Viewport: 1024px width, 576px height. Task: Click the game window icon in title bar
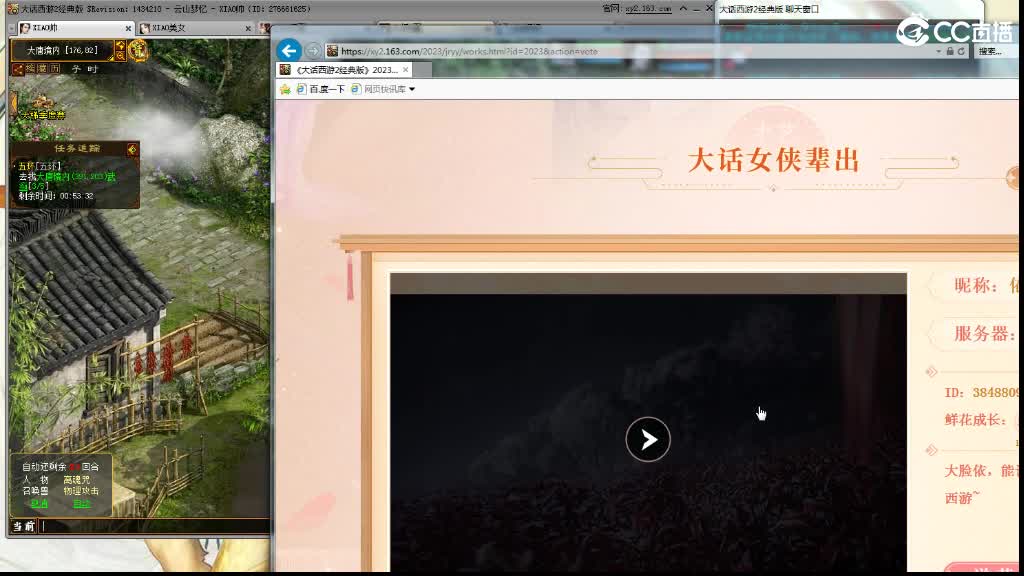(13, 9)
